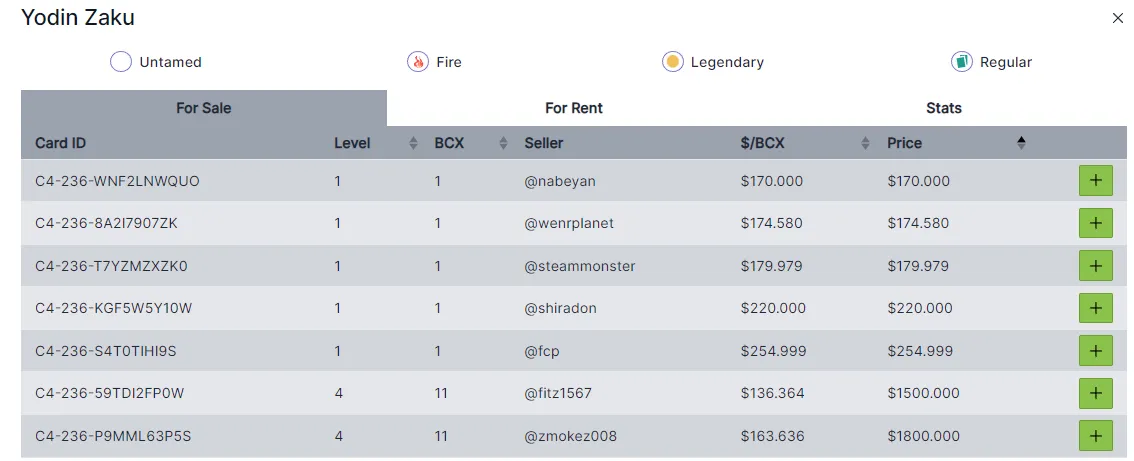
Task: Add @nabeyan's $170.000 card to cart
Action: tap(1095, 181)
